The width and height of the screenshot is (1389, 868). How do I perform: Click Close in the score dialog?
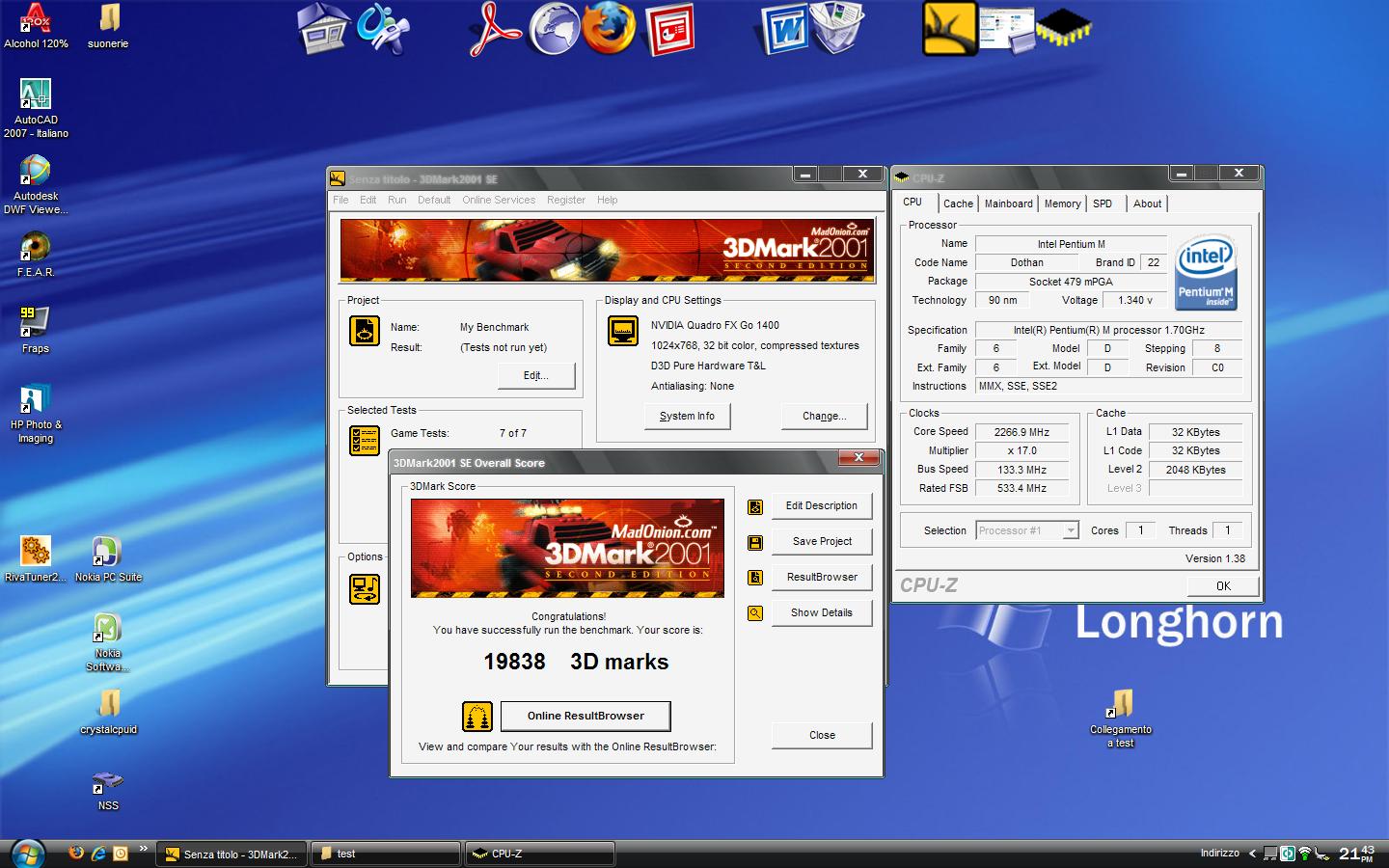(x=822, y=735)
